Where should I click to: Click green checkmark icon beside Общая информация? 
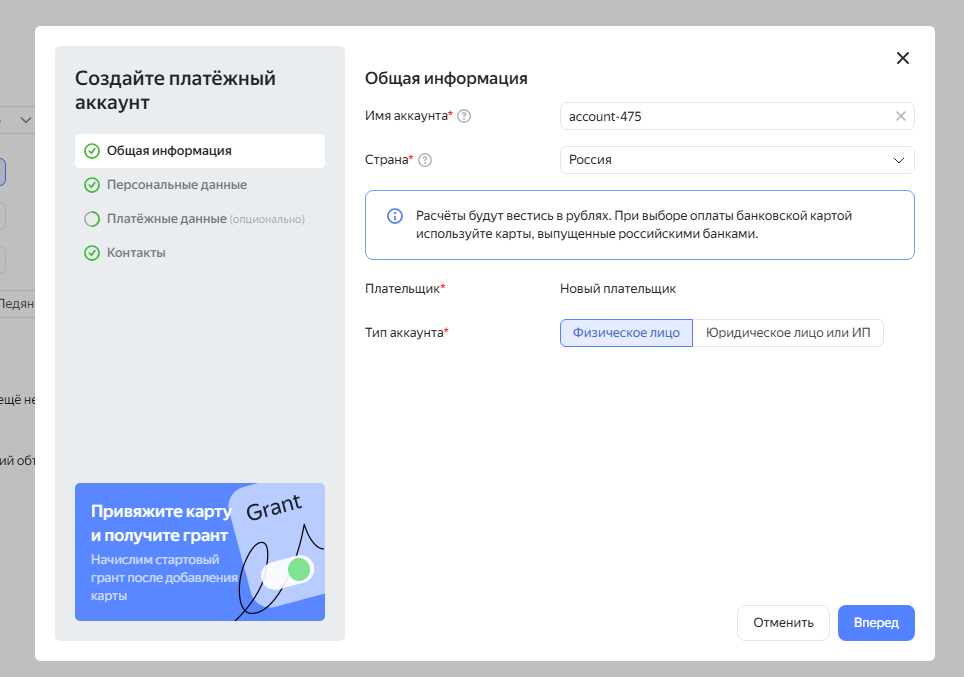92,151
